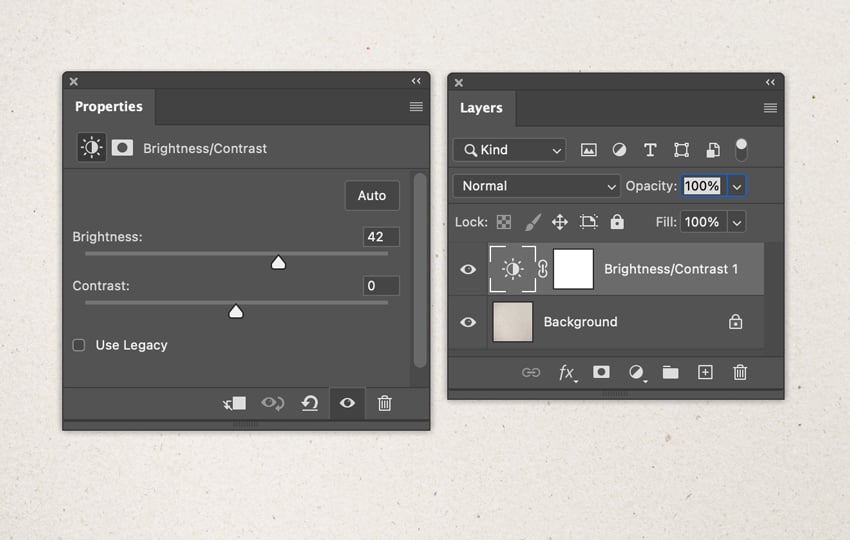Screen dimensions: 850x540
Task: Click the Brightness slider handle
Action: [x=279, y=262]
